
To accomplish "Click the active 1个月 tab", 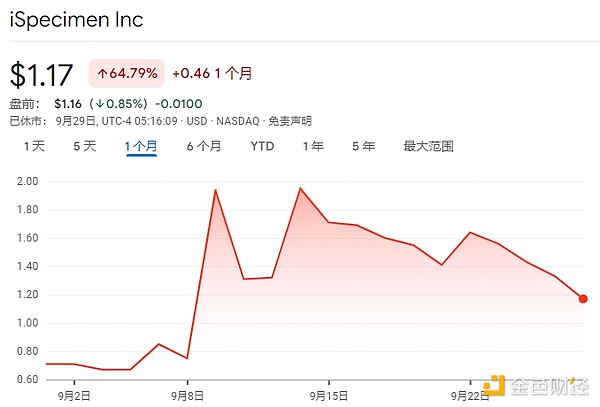I will point(141,146).
